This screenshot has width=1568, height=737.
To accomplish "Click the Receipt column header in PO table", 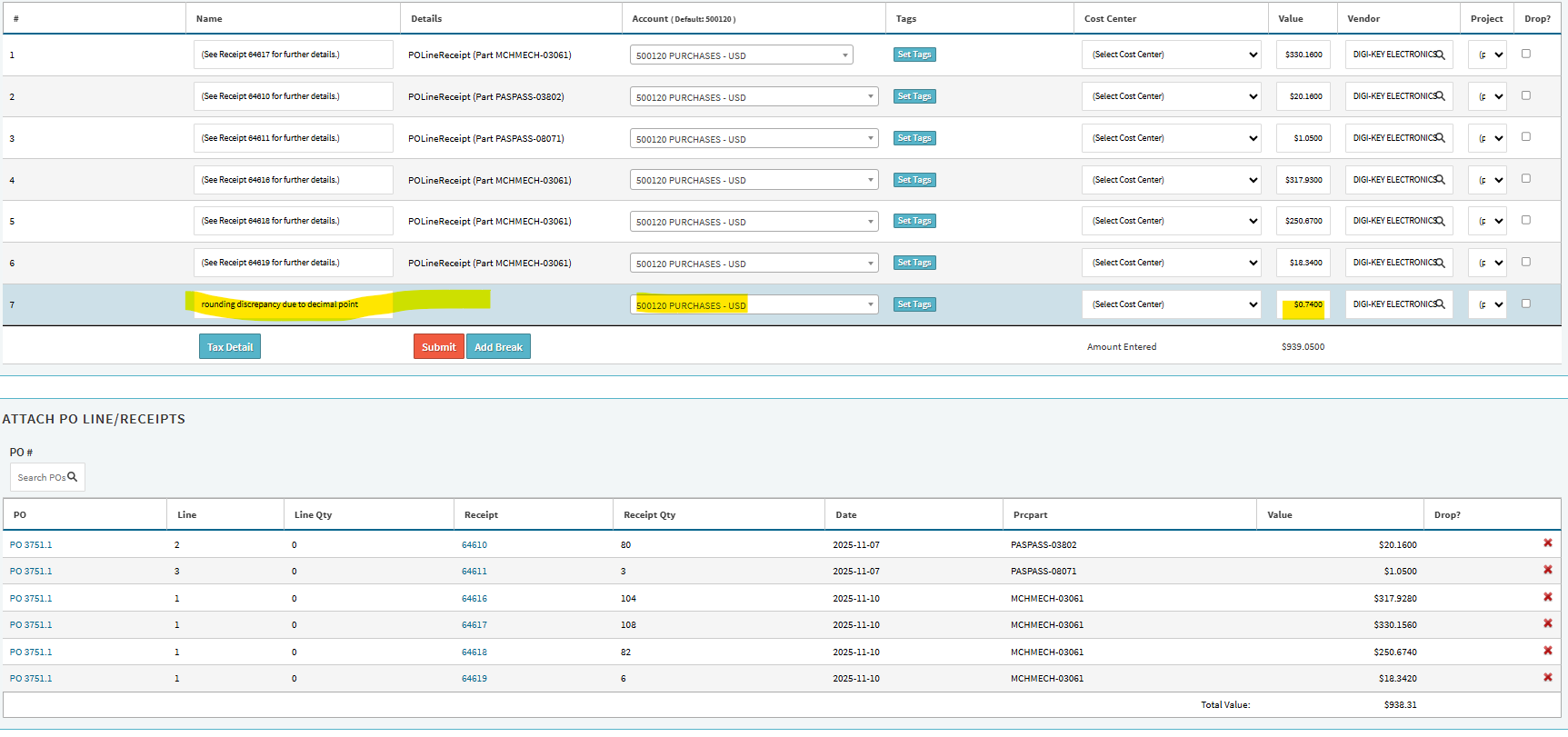I will 481,514.
